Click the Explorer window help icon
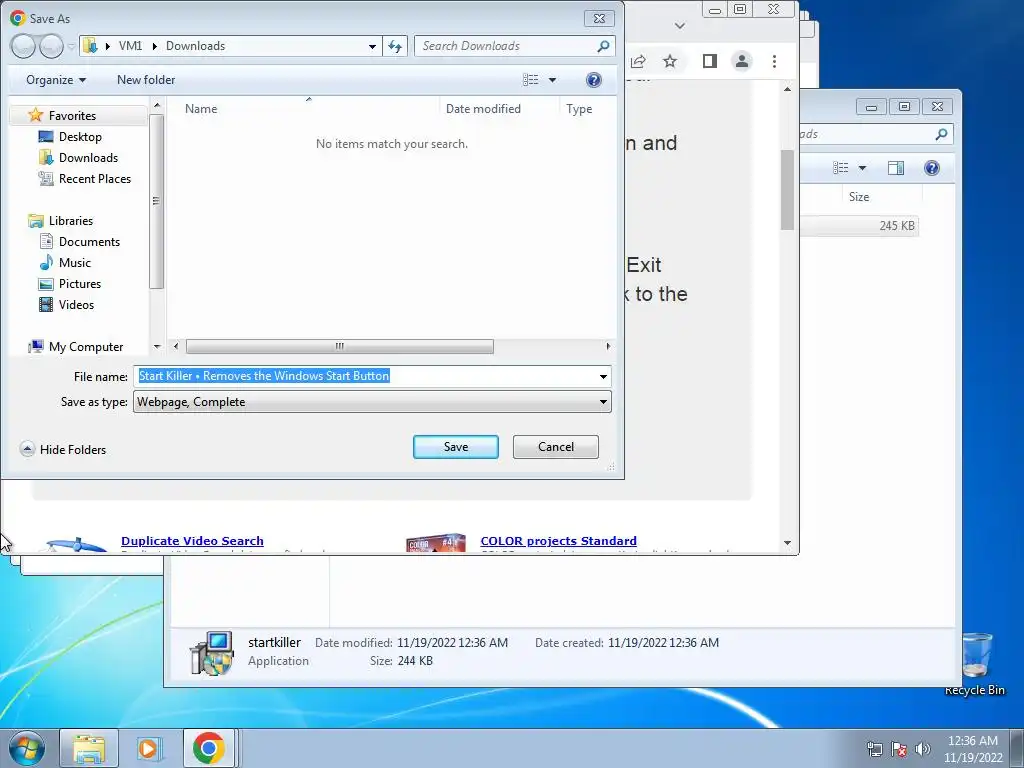This screenshot has width=1024, height=768. [932, 168]
